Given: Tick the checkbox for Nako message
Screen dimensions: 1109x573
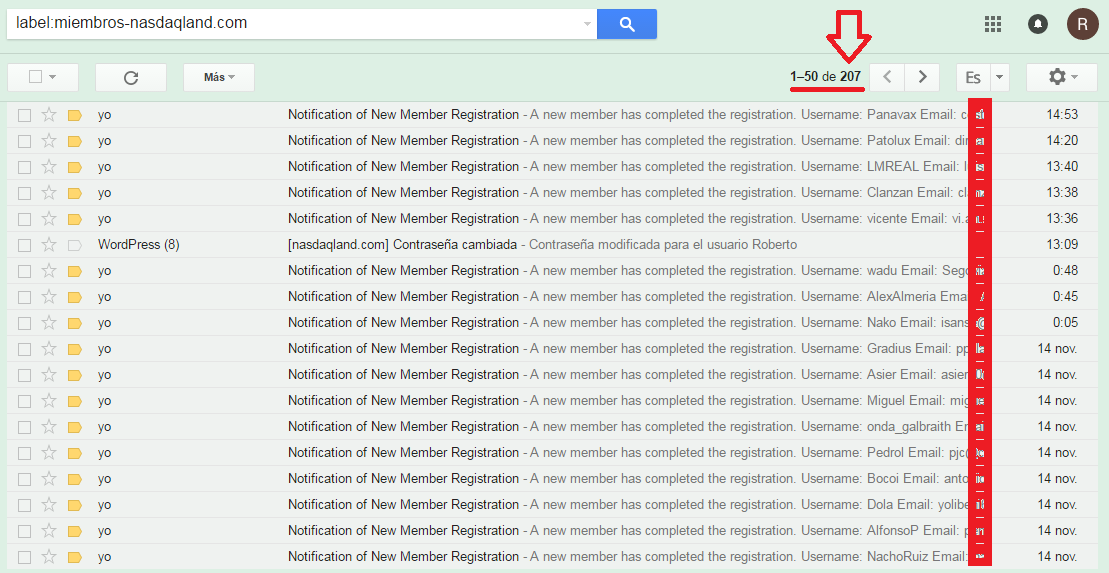Looking at the screenshot, I should click(x=25, y=323).
